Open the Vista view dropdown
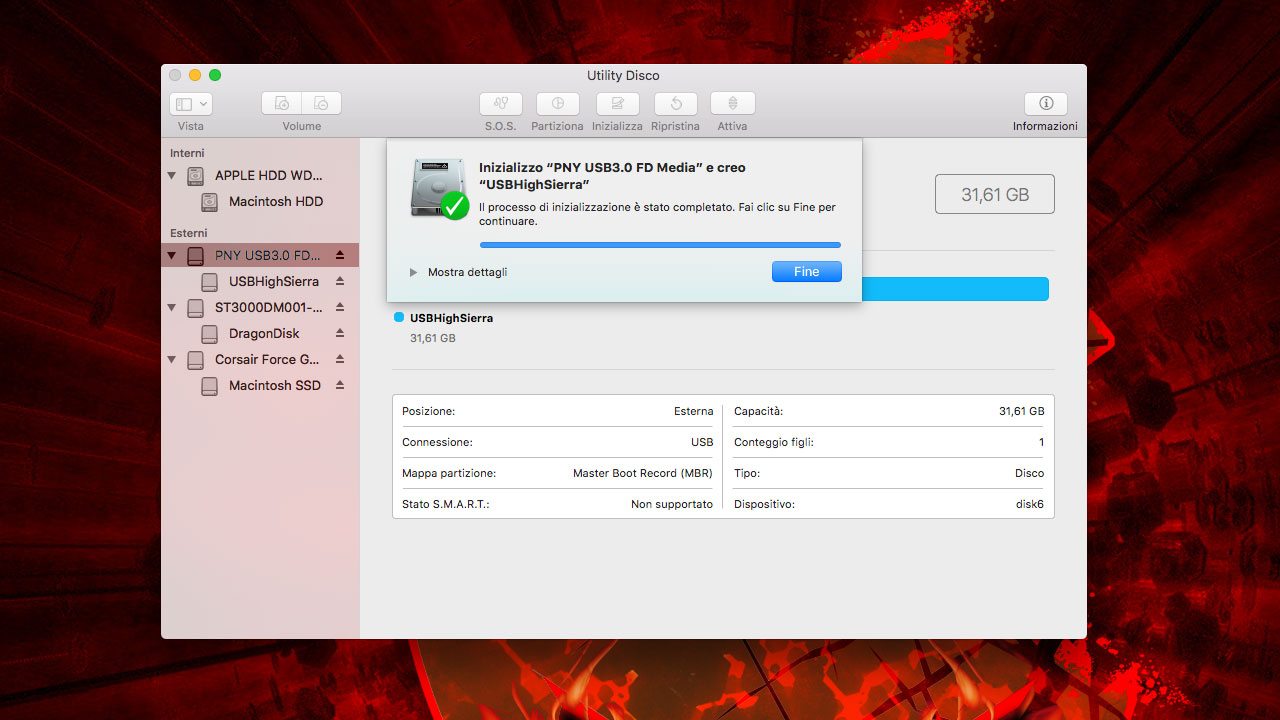1280x720 pixels. (191, 104)
